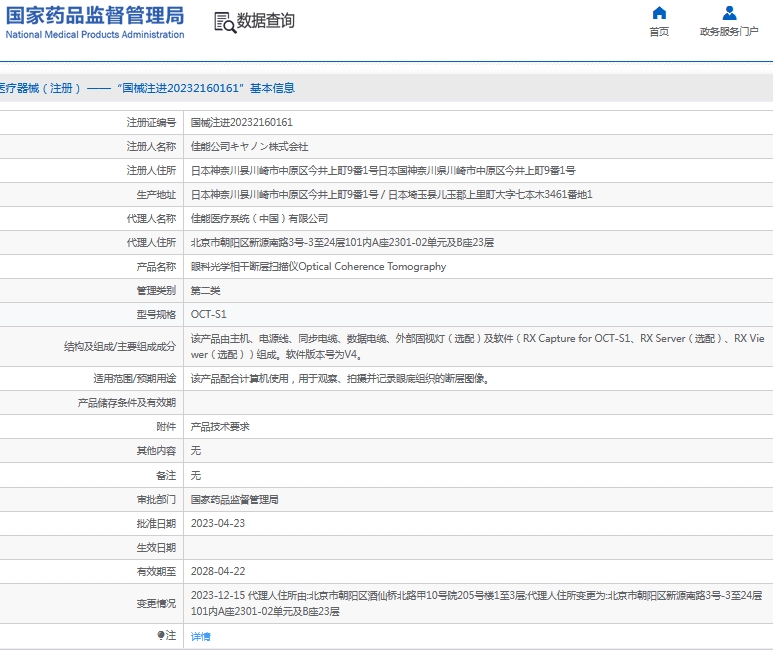The image size is (773, 656).
Task: Click the 无 value in 备注 row
Action: pos(196,475)
